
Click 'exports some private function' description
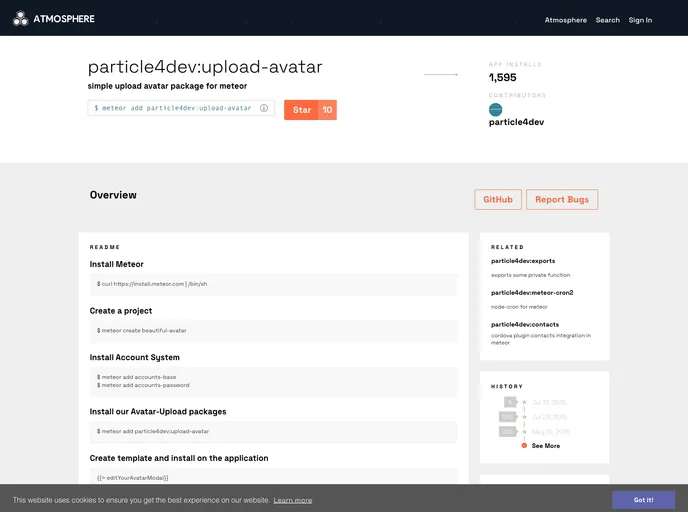[x=530, y=275]
